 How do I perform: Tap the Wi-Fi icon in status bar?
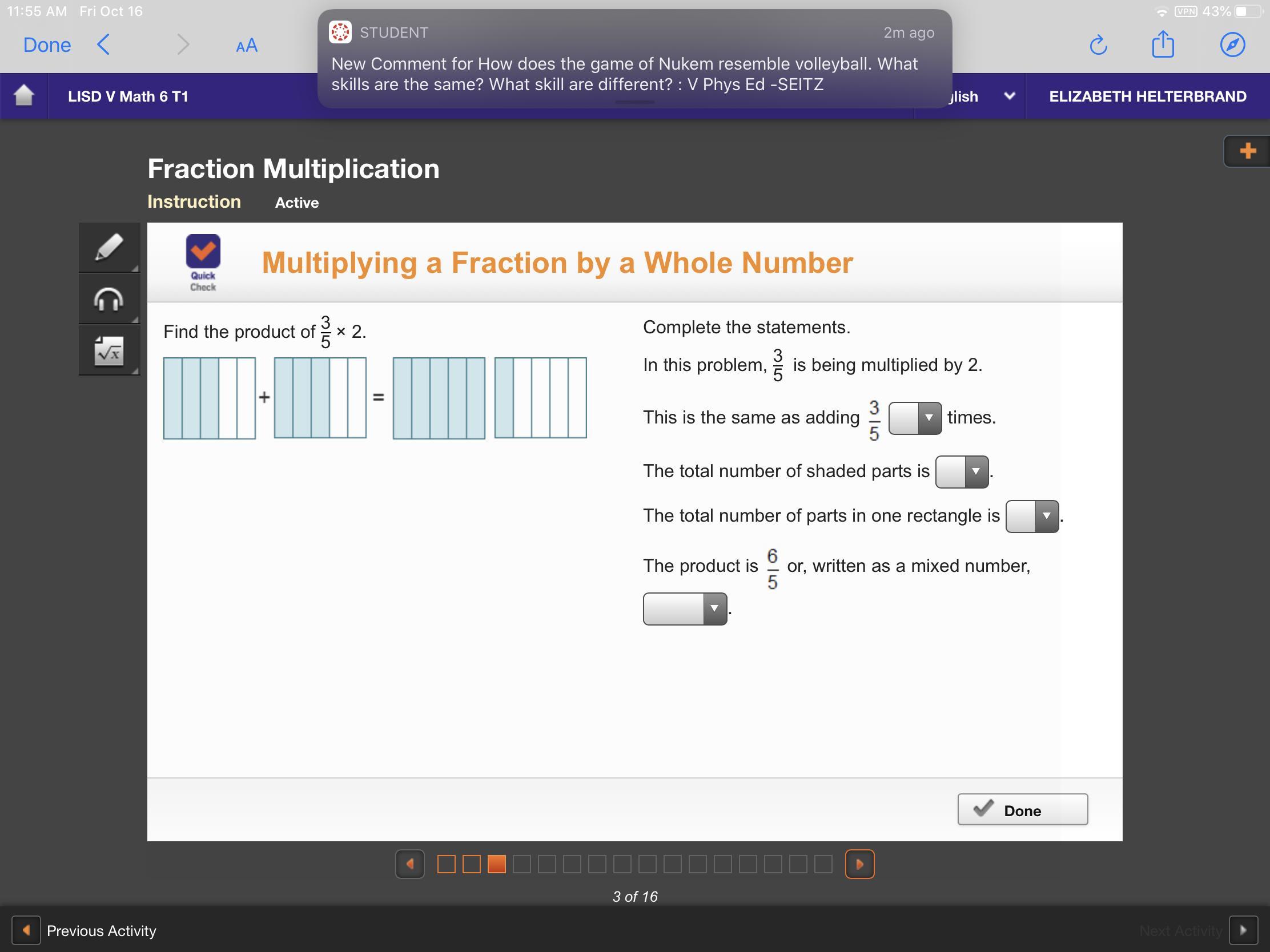click(1162, 11)
